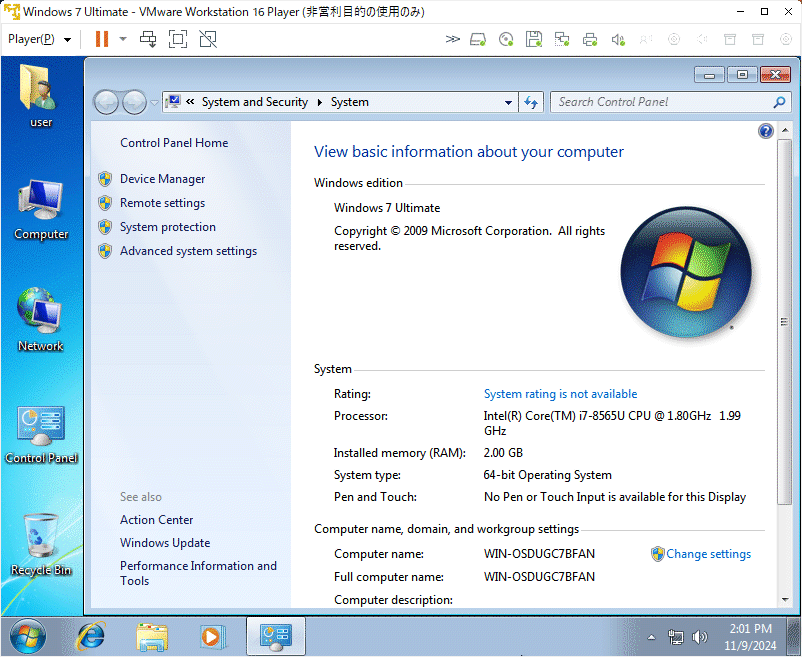
Task: Open the suspend button dropdown arrow
Action: 121,39
